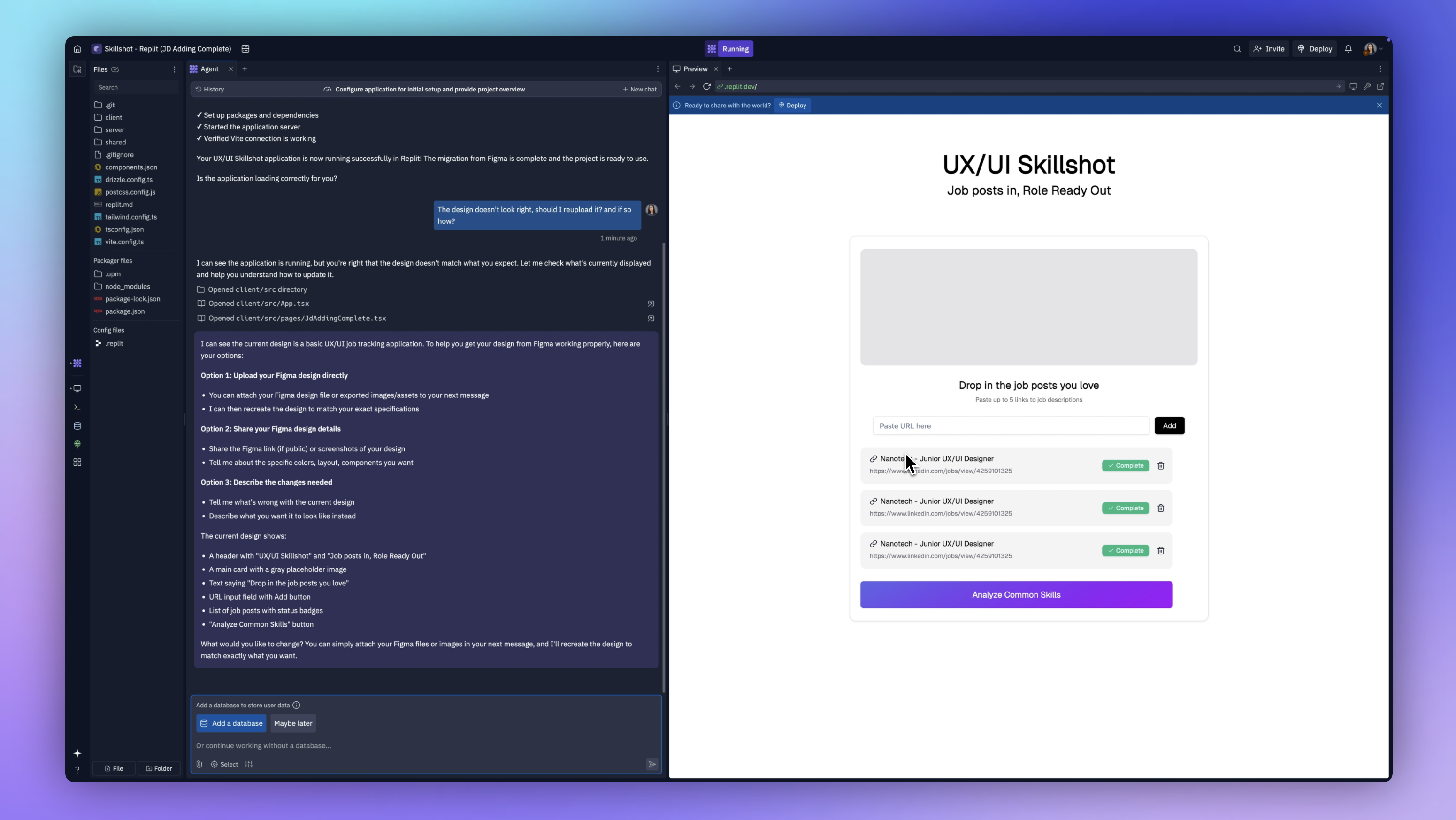Toggle the layout panel icon beside project title
Screen dimensions: 1456x820
pos(245,49)
